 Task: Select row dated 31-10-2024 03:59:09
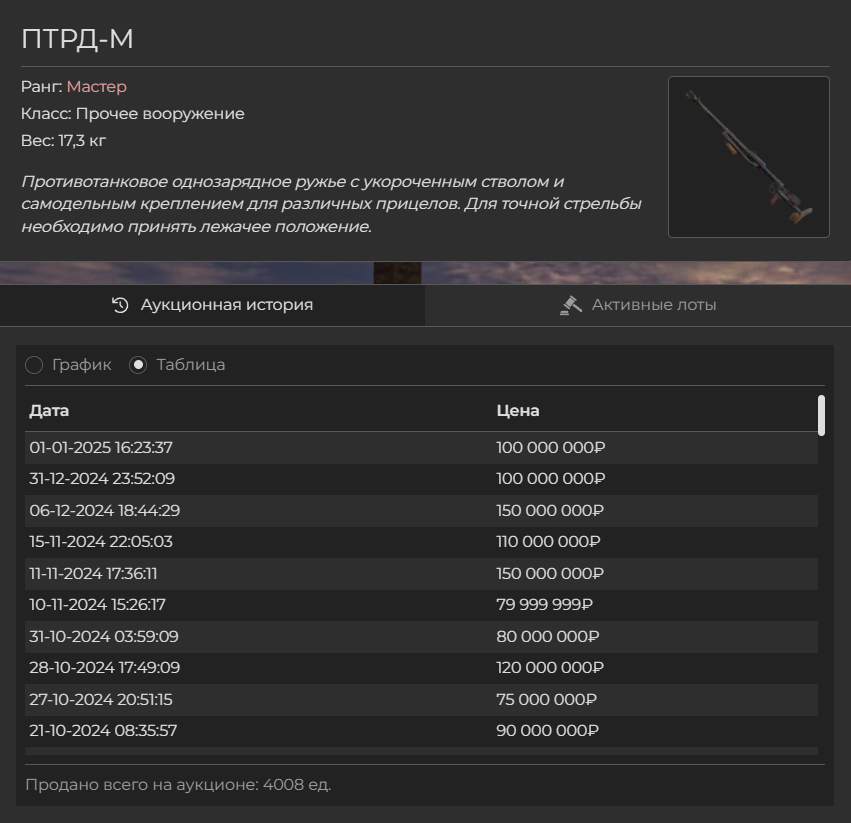(x=421, y=636)
